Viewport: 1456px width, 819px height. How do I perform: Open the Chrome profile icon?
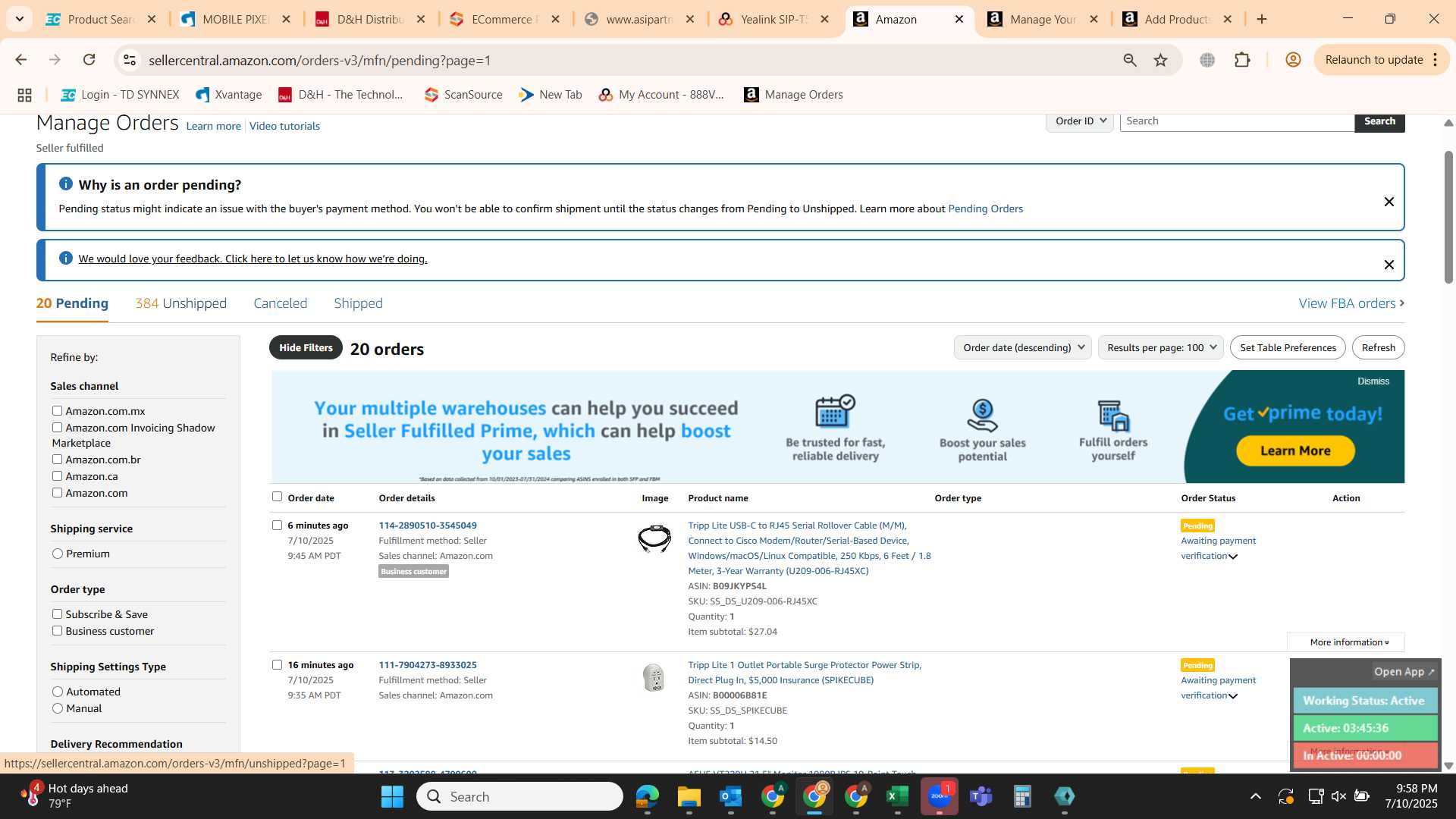[1294, 60]
